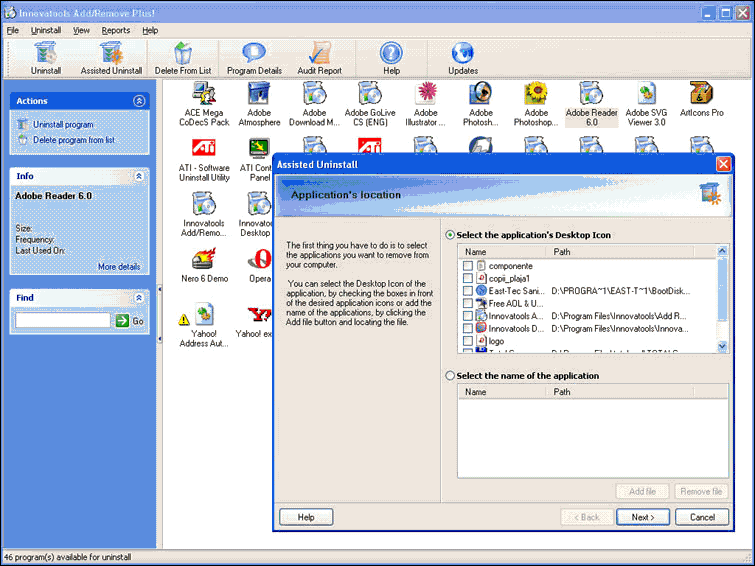The image size is (755, 566).
Task: Click the sidebar splitter collapse handle
Action: [160, 314]
